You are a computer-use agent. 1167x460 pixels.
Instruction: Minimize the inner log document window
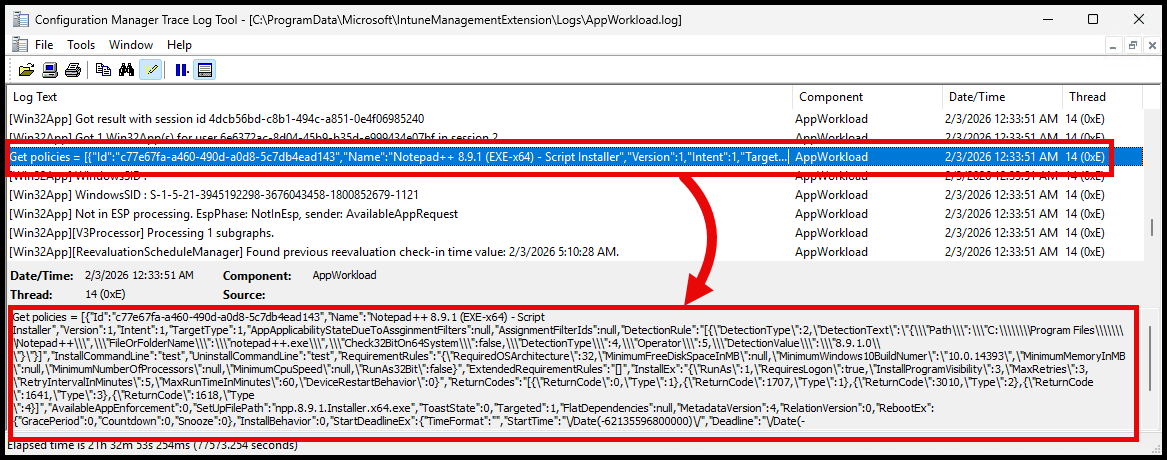1113,45
